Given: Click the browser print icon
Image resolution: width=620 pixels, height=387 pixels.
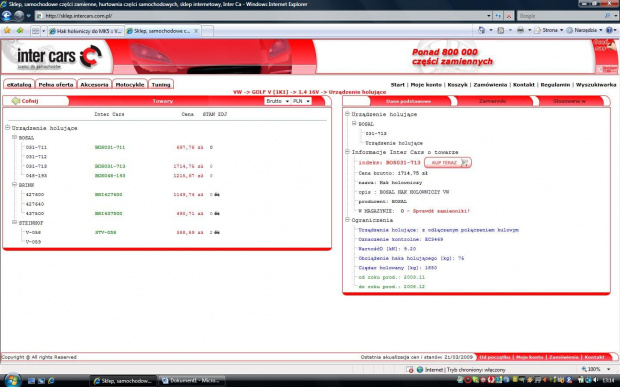Looking at the screenshot, I should (x=520, y=30).
